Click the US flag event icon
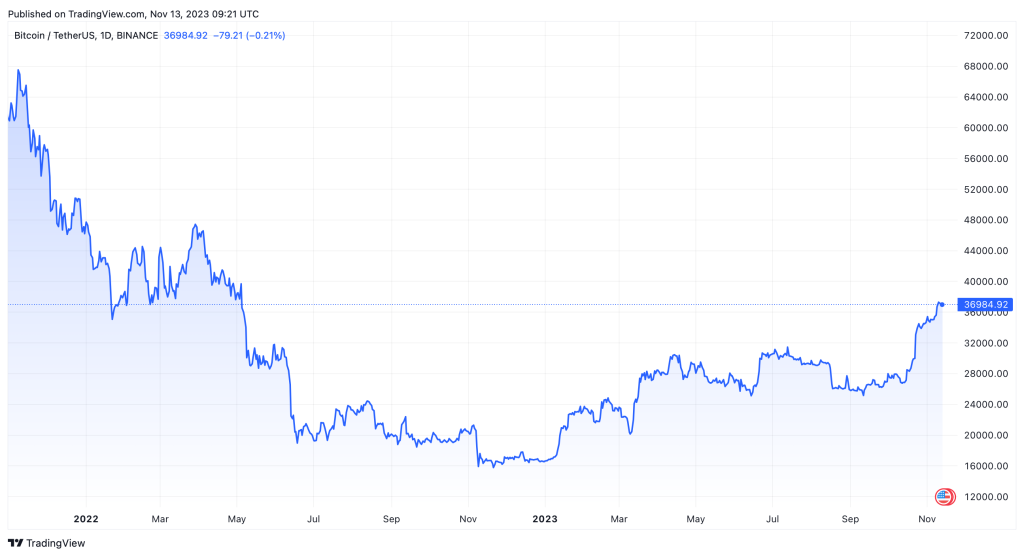Image resolution: width=1024 pixels, height=557 pixels. click(942, 496)
